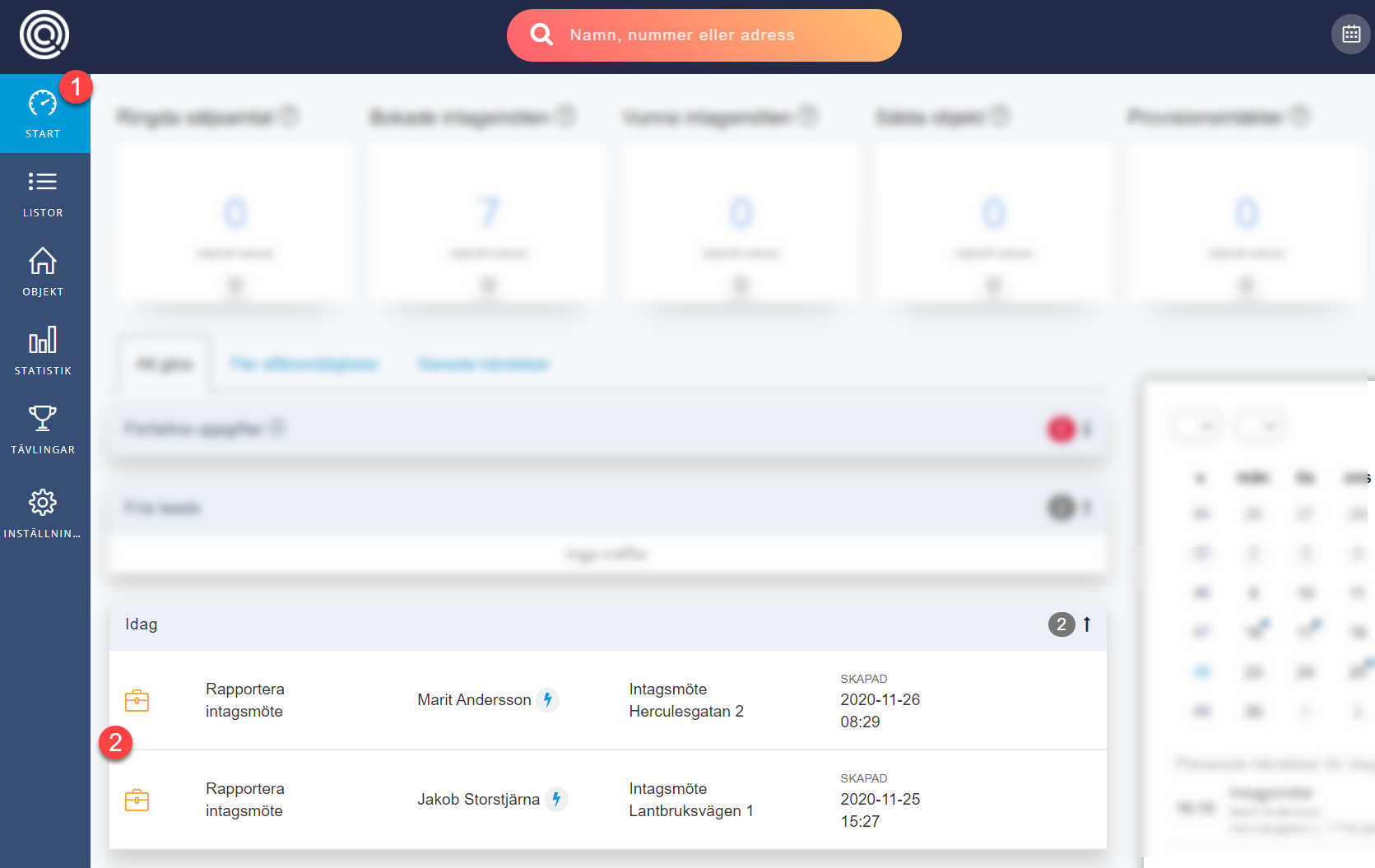Collapse the Idag section with the arrow
The width and height of the screenshot is (1375, 868).
(1087, 624)
